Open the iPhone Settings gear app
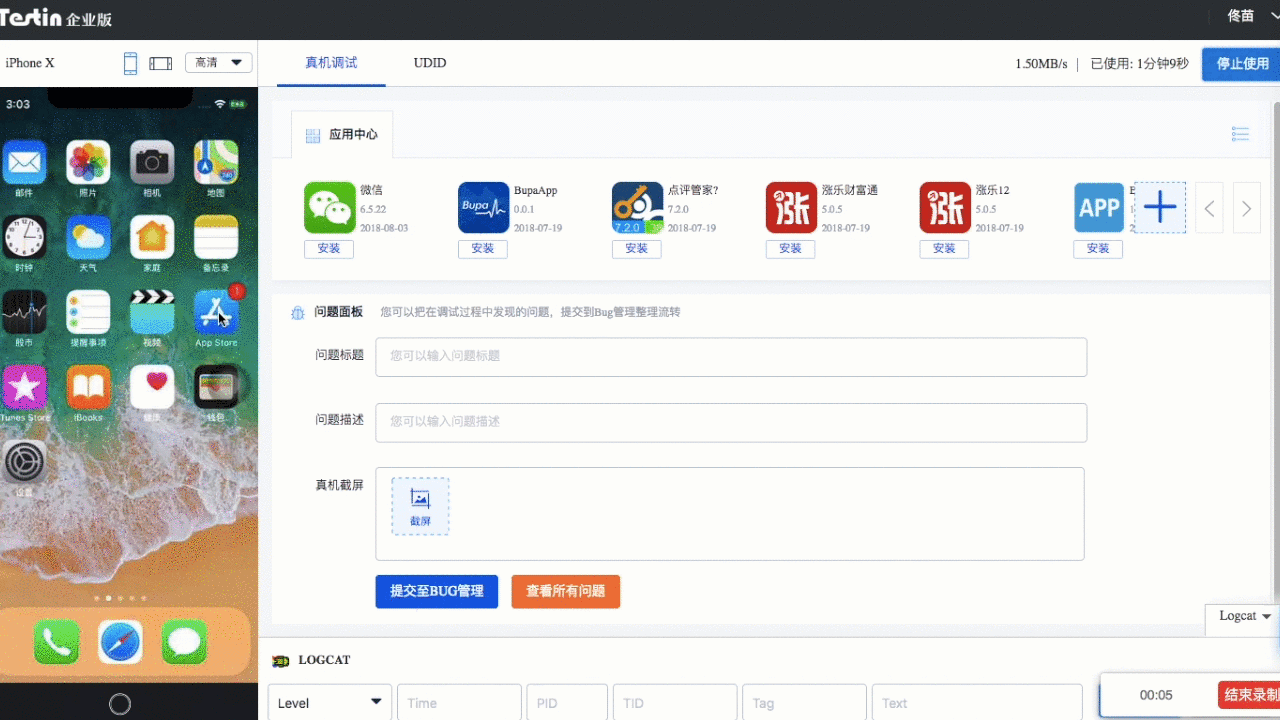Image resolution: width=1280 pixels, height=720 pixels. 25,462
